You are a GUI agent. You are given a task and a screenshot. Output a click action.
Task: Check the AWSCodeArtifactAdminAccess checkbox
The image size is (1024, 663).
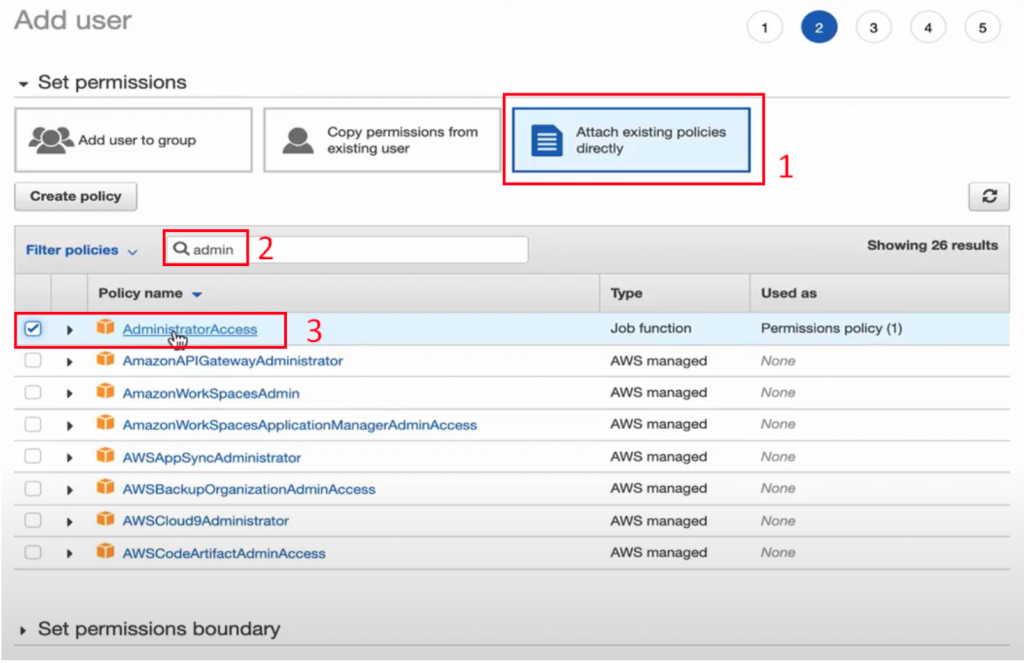[x=33, y=553]
